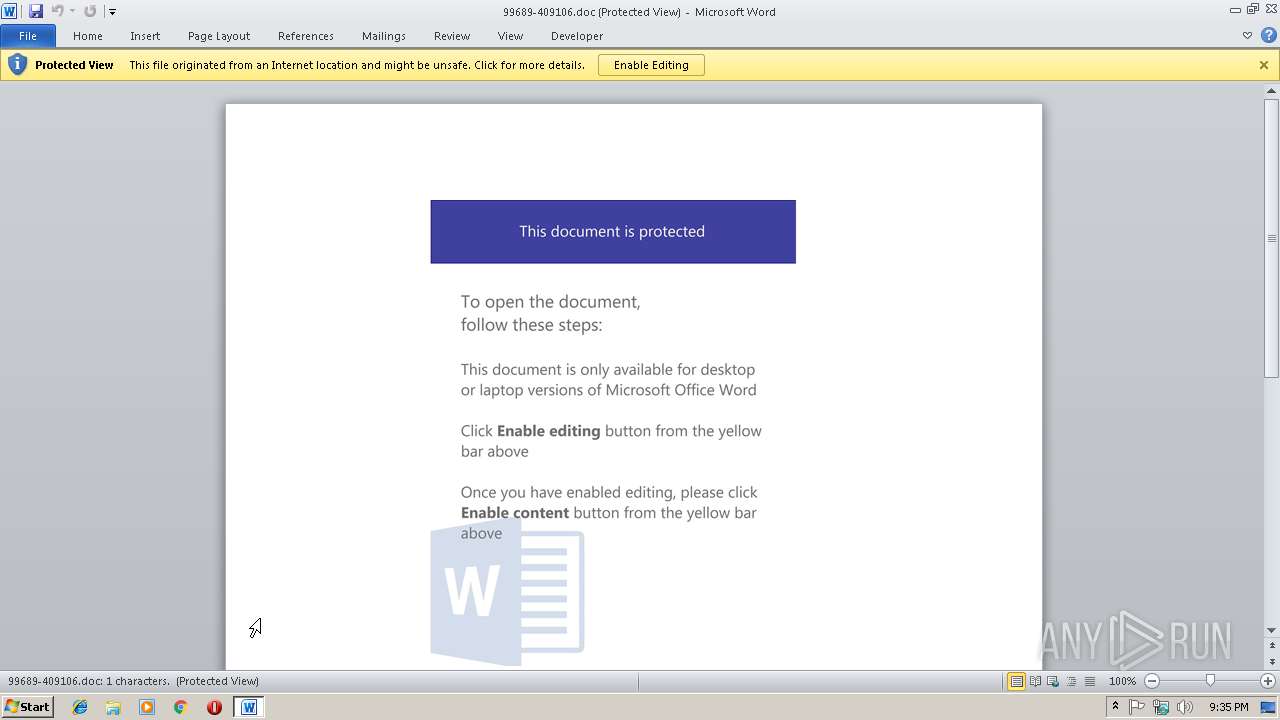Viewport: 1280px width, 720px height.
Task: Click the zoom slider handle
Action: click(1210, 681)
